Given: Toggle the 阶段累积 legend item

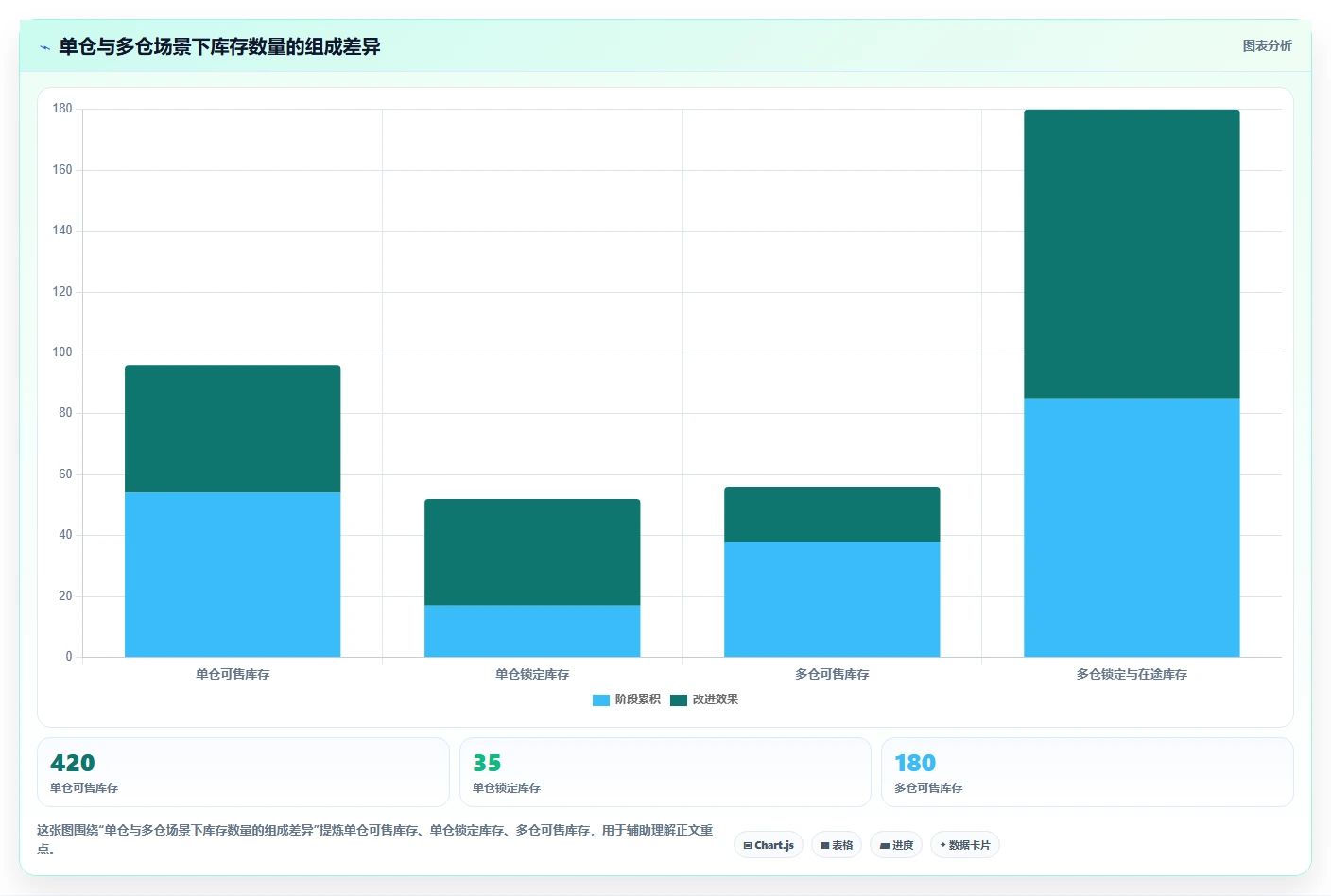Looking at the screenshot, I should tap(627, 699).
